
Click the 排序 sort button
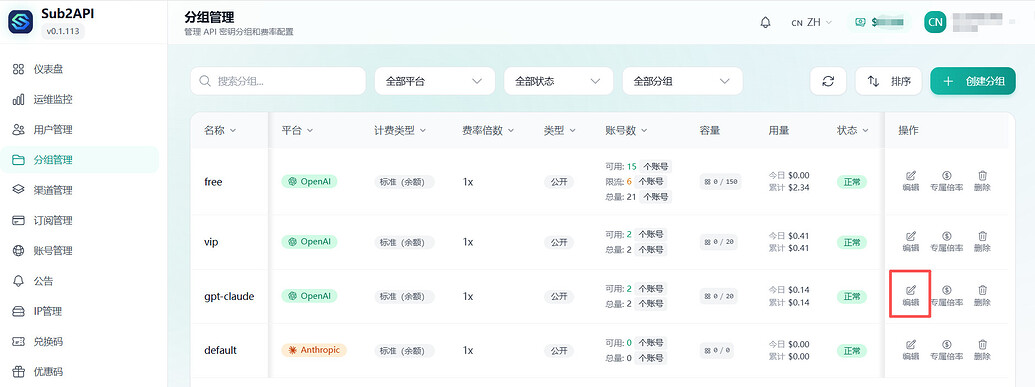click(888, 81)
